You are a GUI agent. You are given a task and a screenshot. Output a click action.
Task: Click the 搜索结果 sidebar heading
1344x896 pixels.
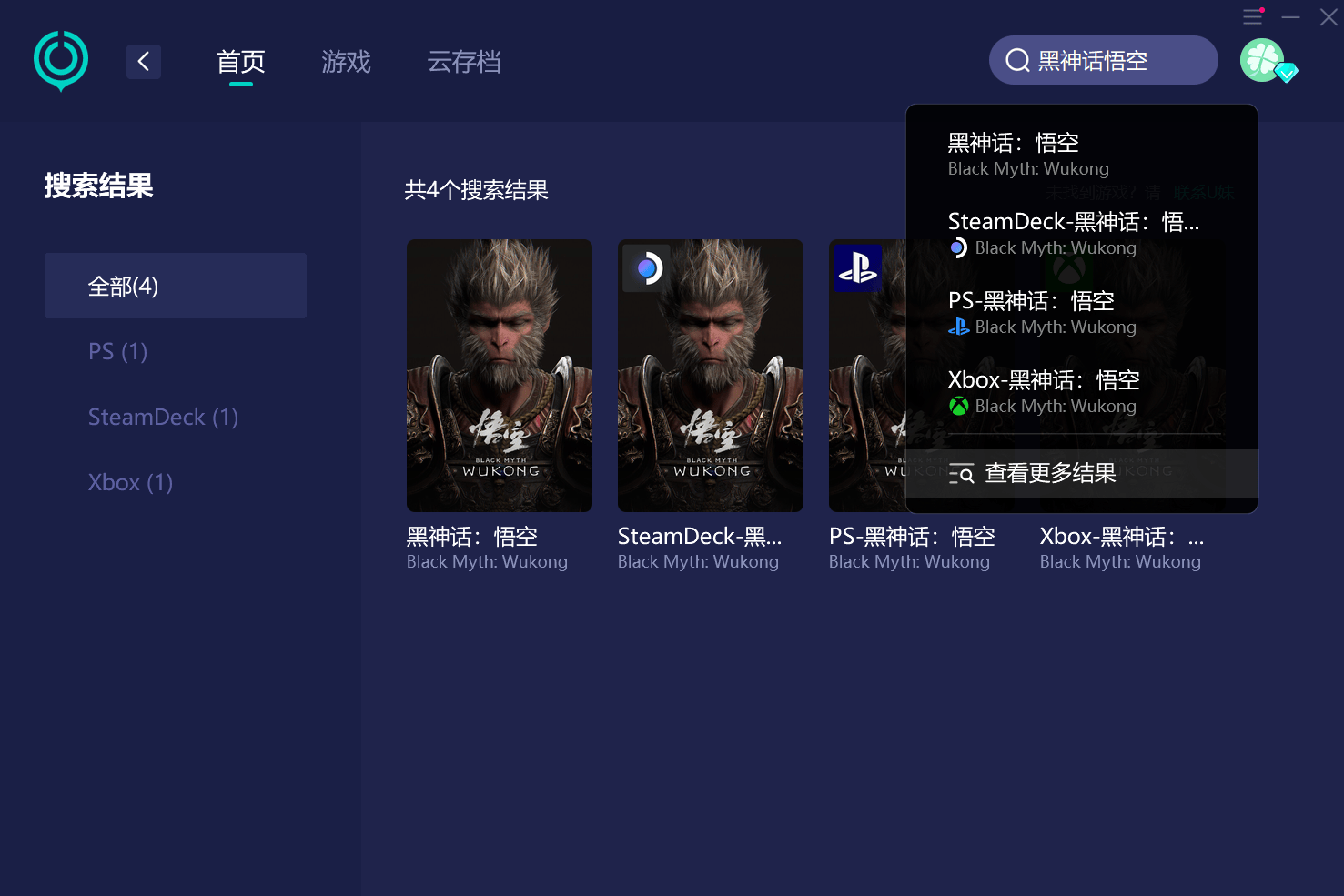[x=99, y=186]
